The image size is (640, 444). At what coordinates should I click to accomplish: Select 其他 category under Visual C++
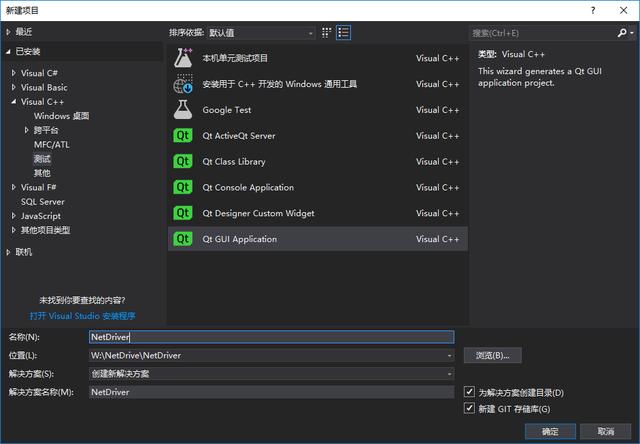(x=42, y=173)
